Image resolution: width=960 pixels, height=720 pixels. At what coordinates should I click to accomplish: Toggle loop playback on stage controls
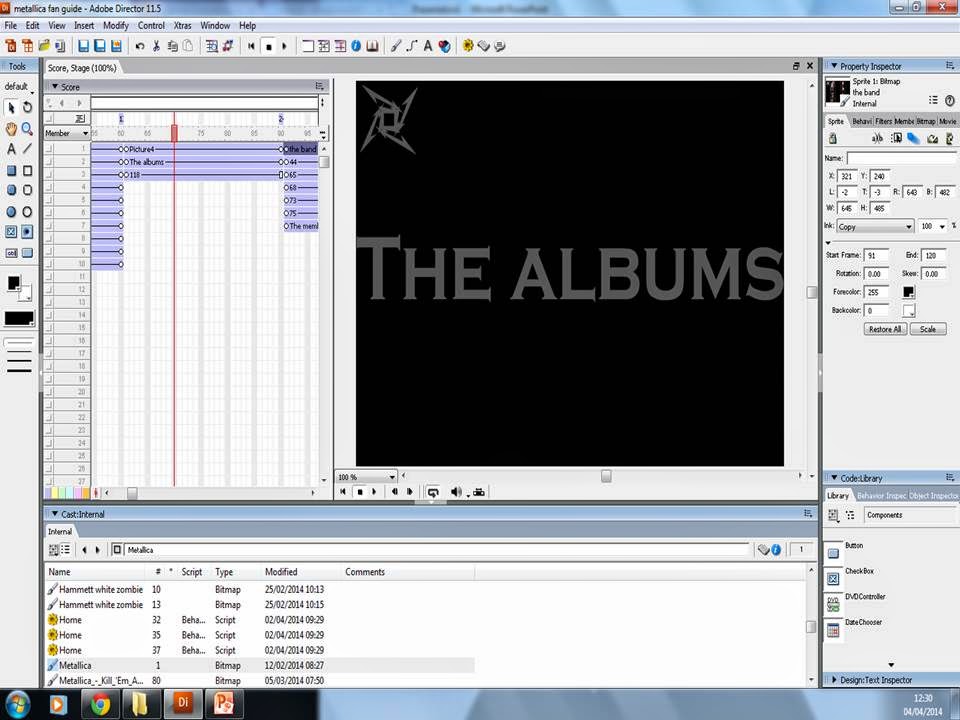tap(433, 492)
